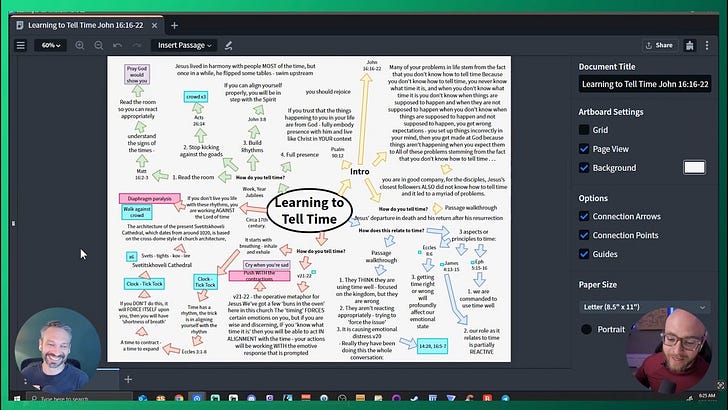
Task: Uncheck the Guides option
Action: [584, 254]
